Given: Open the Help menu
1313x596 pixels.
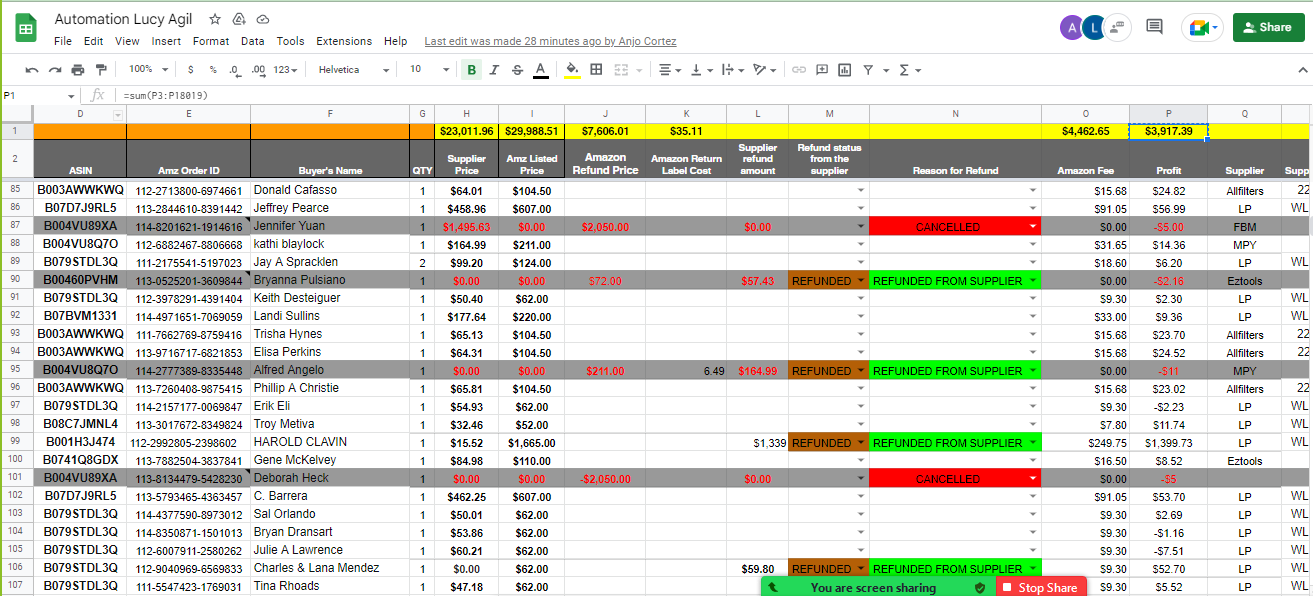Looking at the screenshot, I should tap(396, 41).
